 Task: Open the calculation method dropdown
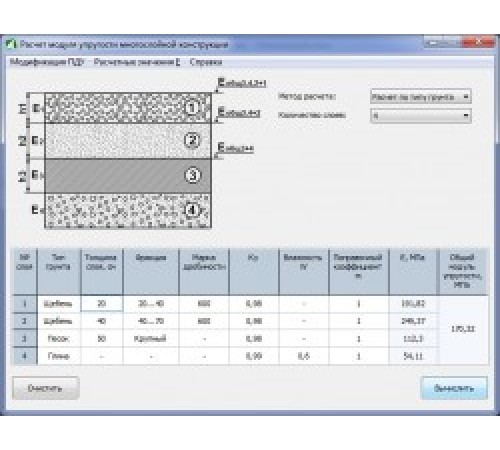click(x=421, y=97)
